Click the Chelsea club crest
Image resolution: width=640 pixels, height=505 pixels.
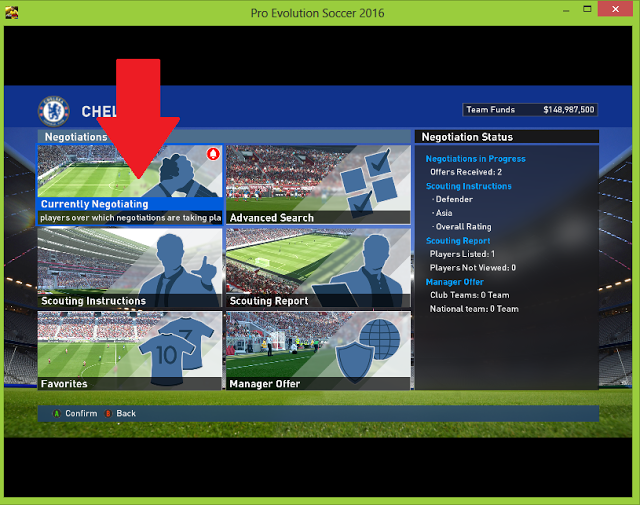pyautogui.click(x=54, y=111)
